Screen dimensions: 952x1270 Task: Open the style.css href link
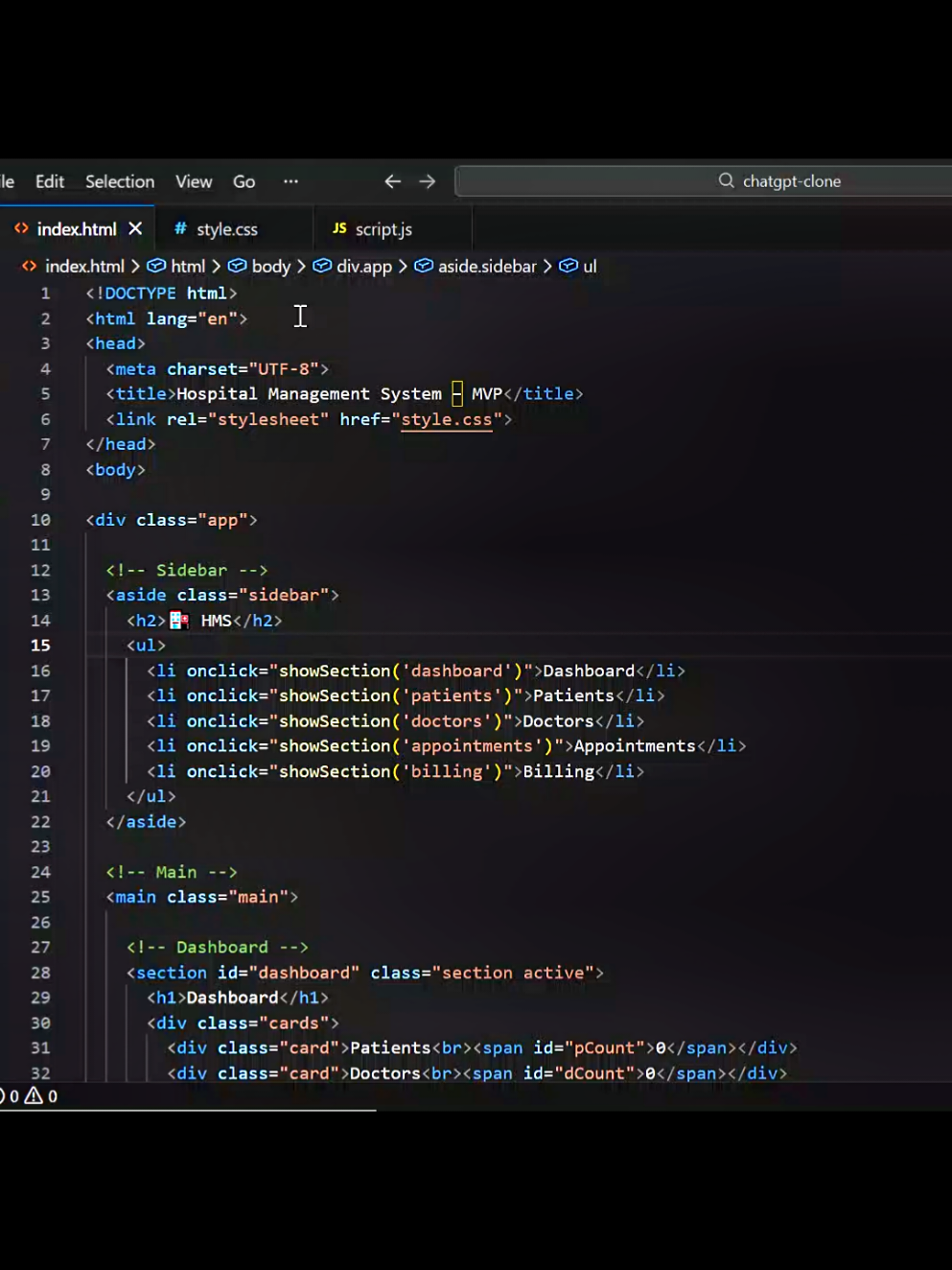tap(447, 419)
